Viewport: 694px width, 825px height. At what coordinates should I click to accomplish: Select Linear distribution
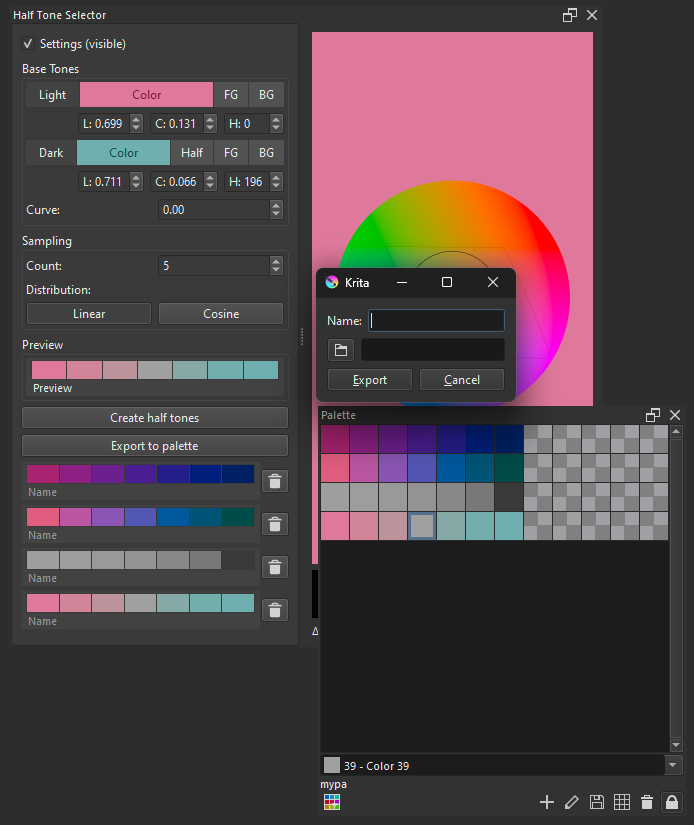coord(89,314)
